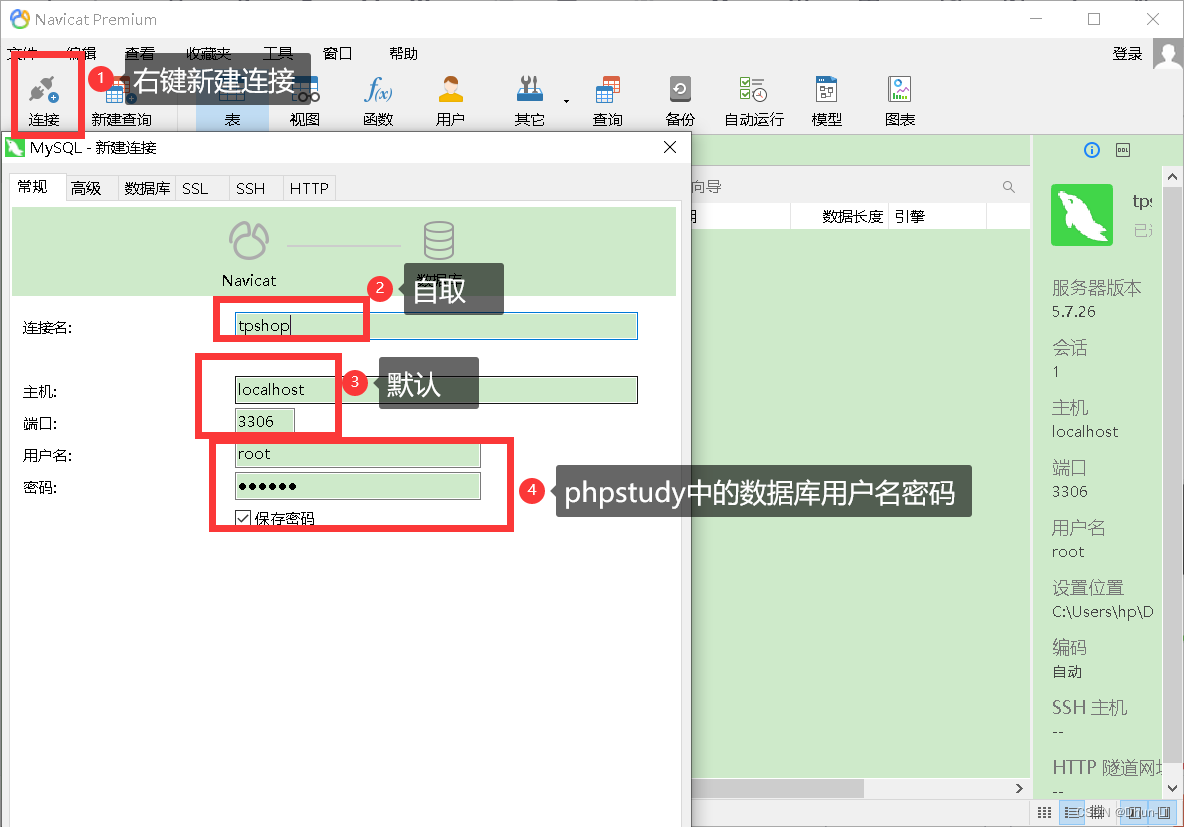The width and height of the screenshot is (1184, 827).
Task: Toggle the 保存密码 checkbox
Action: [x=242, y=518]
